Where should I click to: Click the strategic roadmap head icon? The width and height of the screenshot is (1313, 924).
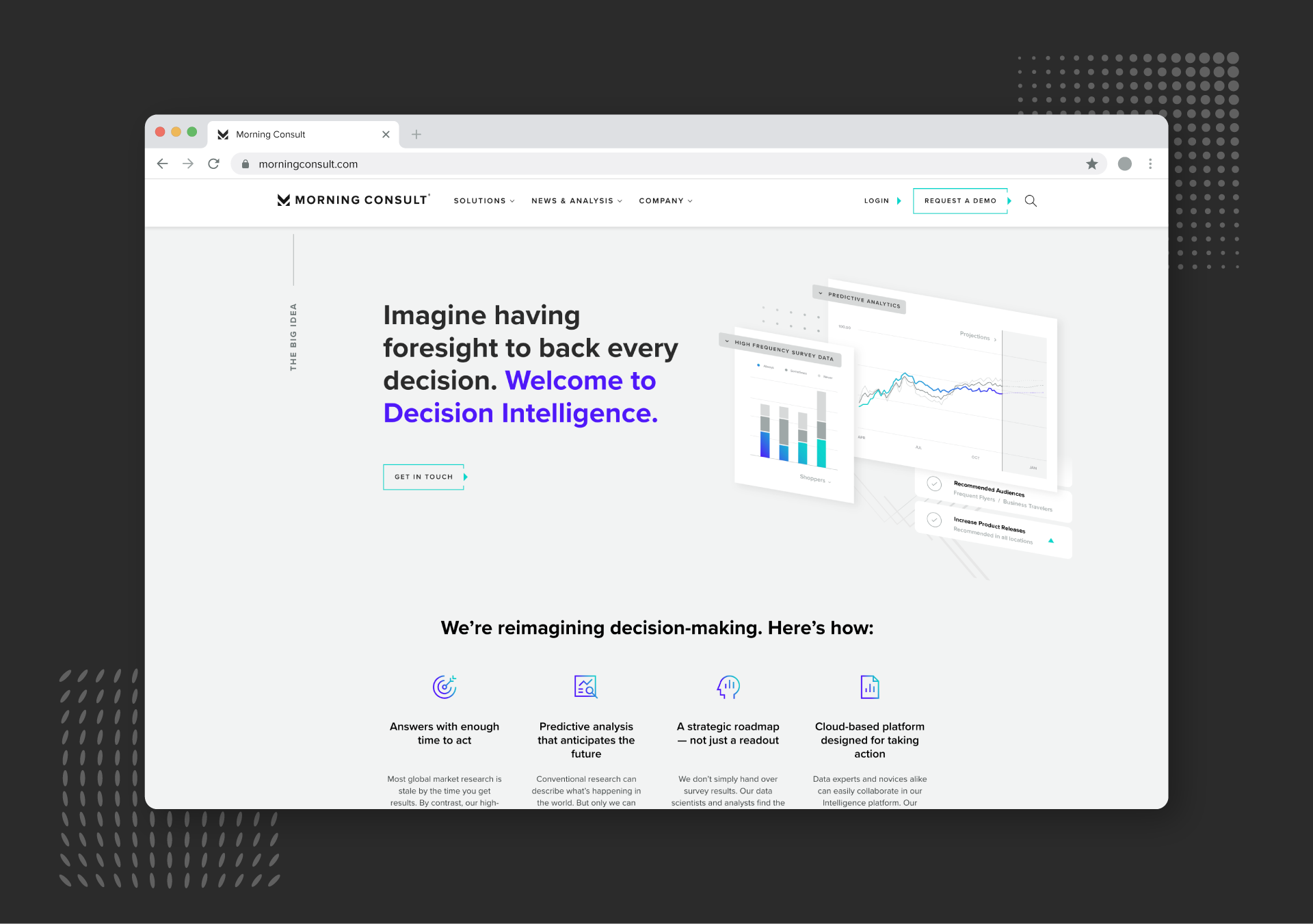[728, 687]
